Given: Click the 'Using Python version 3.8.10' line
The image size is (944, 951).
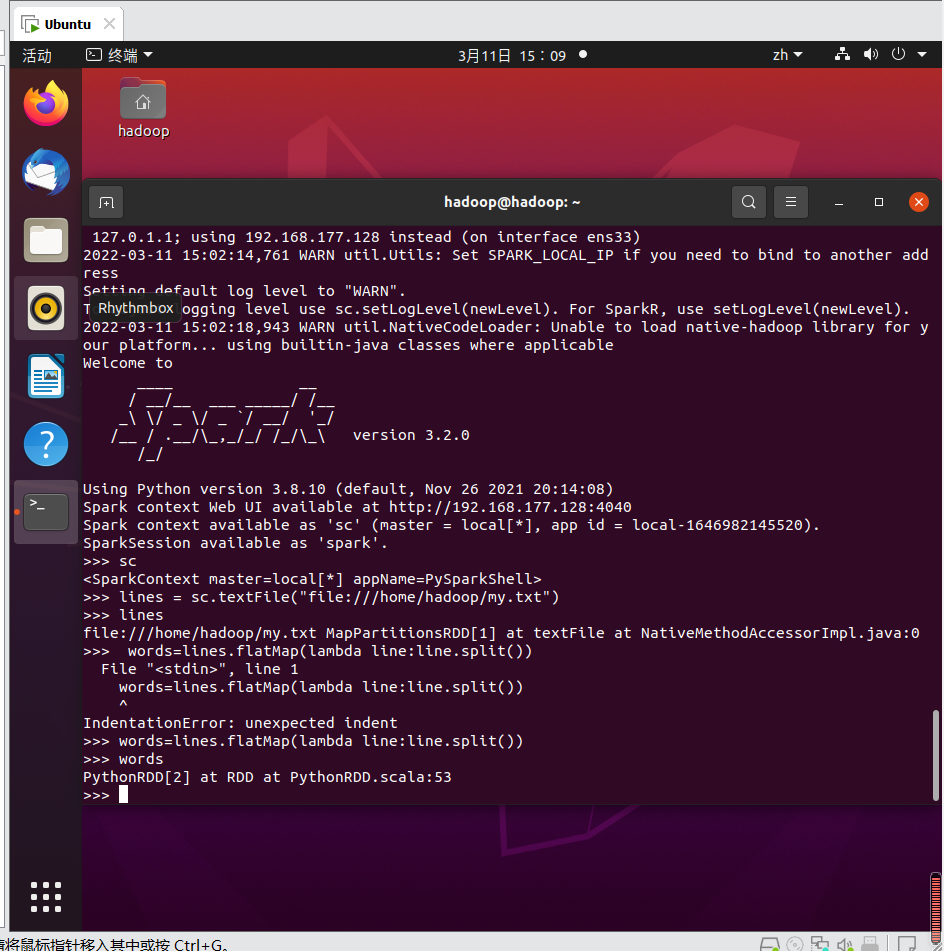Looking at the screenshot, I should tap(348, 489).
